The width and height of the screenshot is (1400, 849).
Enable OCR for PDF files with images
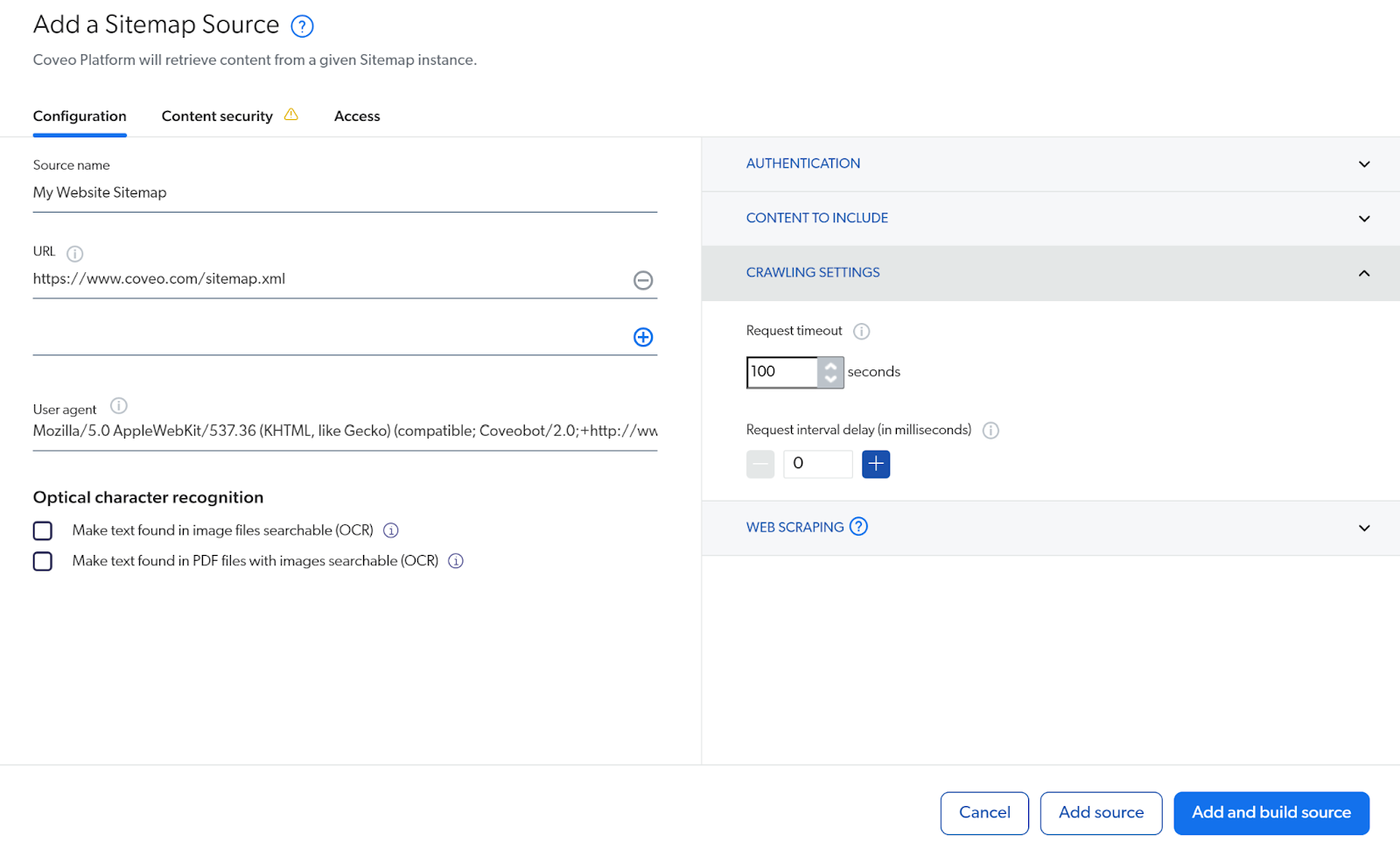click(43, 561)
